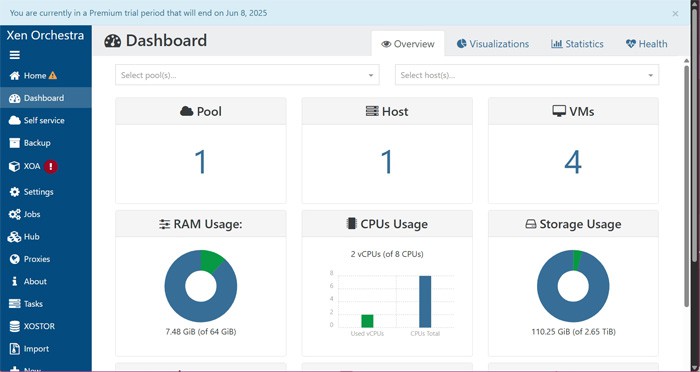
Task: Open Home in the sidebar
Action: click(46, 75)
